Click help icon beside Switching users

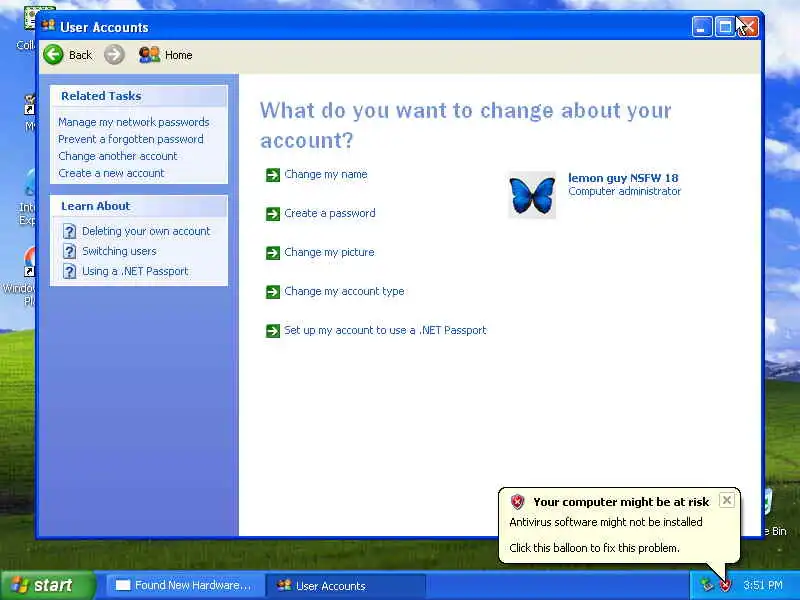pos(69,251)
